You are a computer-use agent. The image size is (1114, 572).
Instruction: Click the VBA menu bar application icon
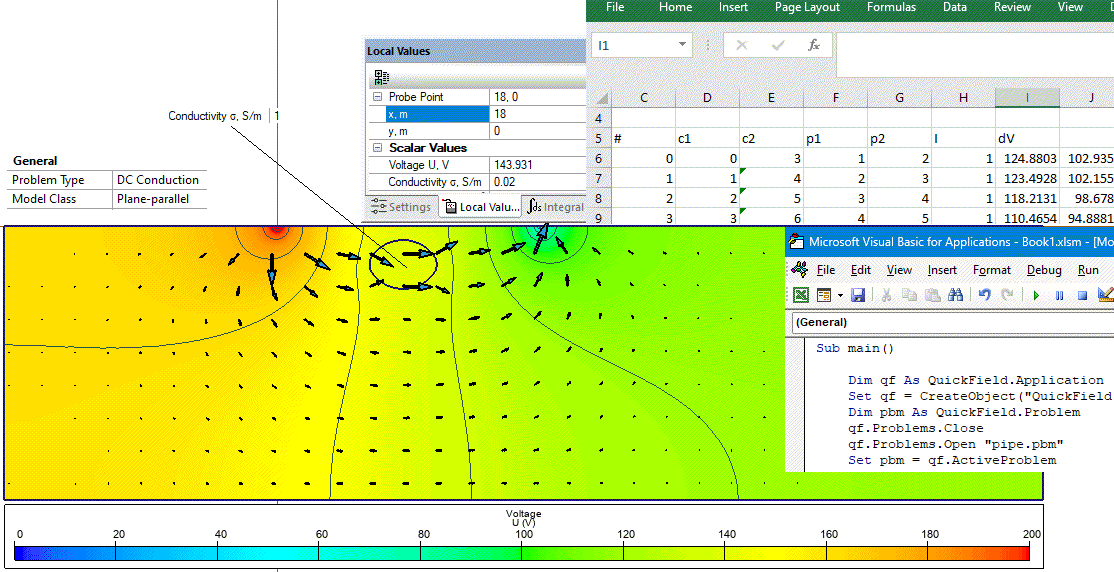pyautogui.click(x=800, y=269)
